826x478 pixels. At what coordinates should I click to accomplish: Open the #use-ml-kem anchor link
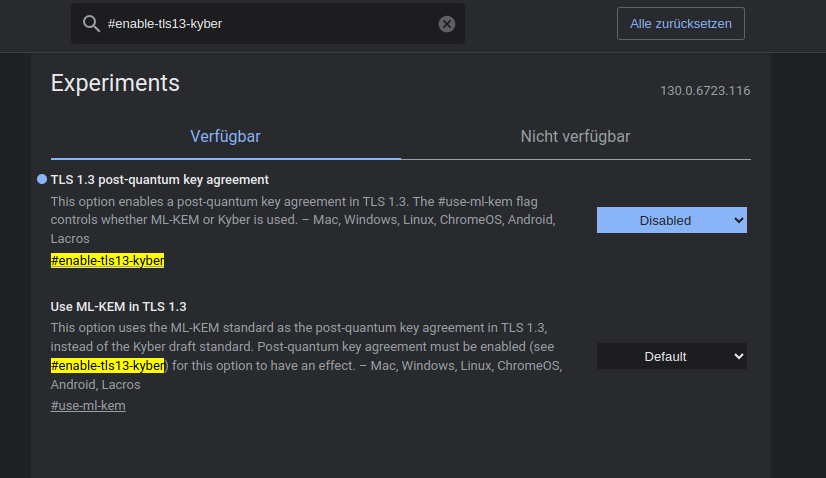pyautogui.click(x=88, y=406)
